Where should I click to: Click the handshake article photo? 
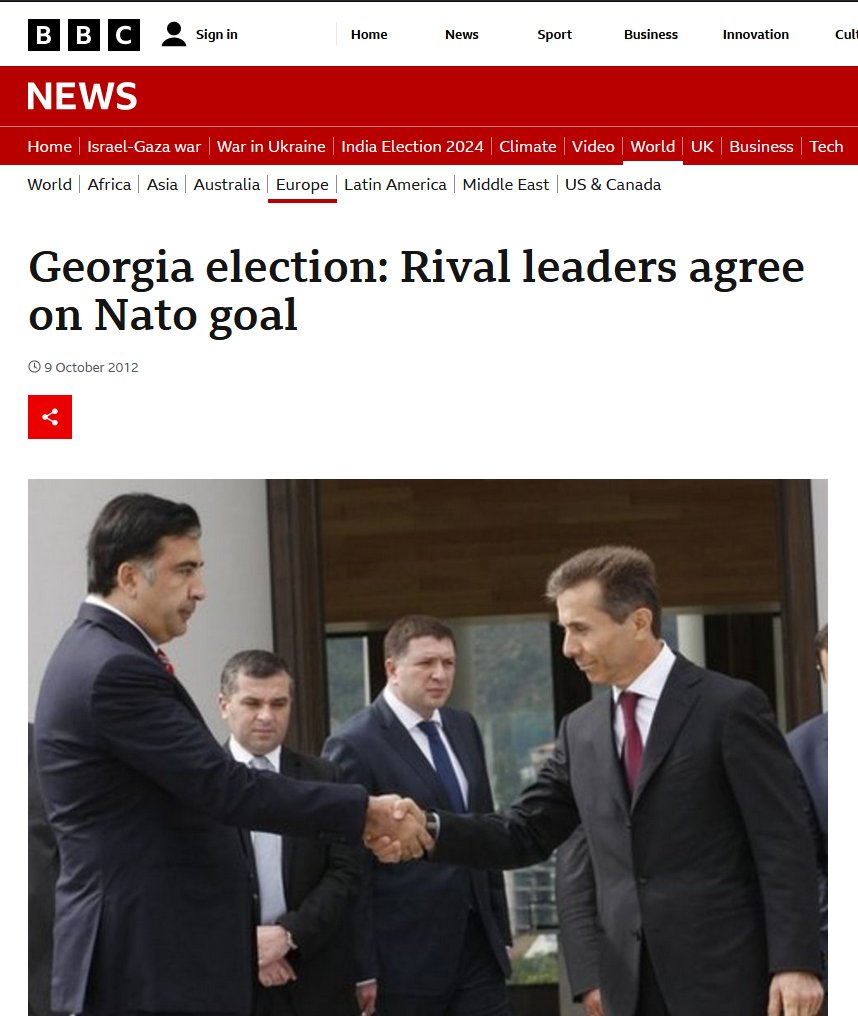(x=428, y=747)
